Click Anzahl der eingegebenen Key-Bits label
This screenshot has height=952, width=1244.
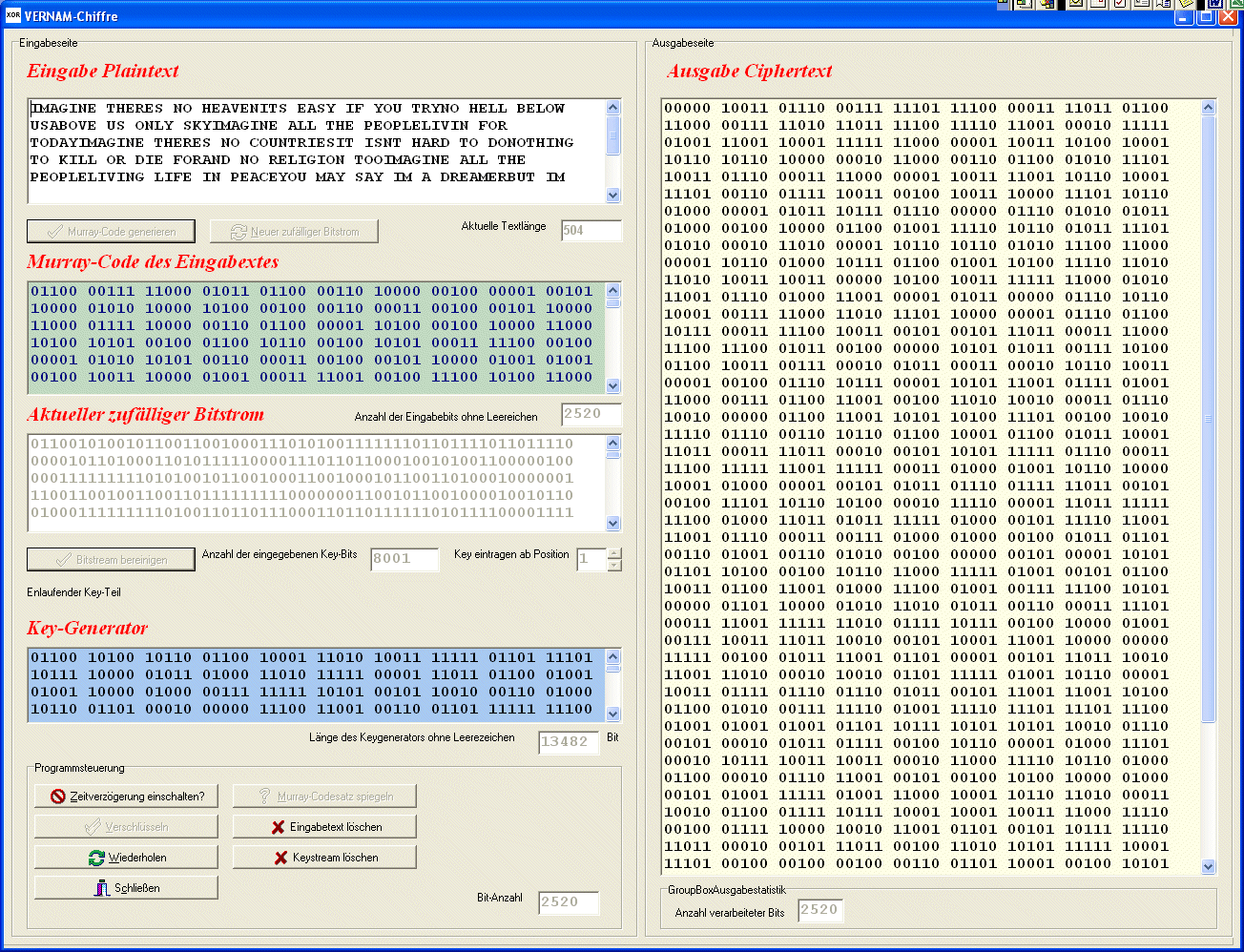(x=280, y=554)
